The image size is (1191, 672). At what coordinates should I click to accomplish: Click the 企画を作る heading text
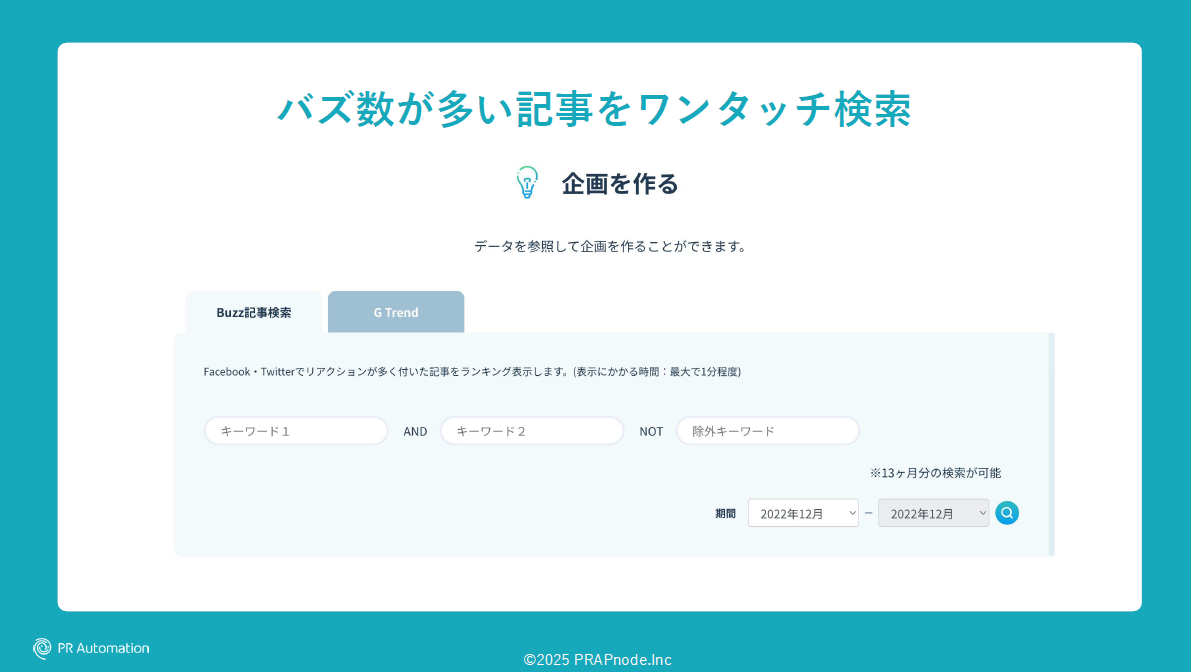pos(620,183)
